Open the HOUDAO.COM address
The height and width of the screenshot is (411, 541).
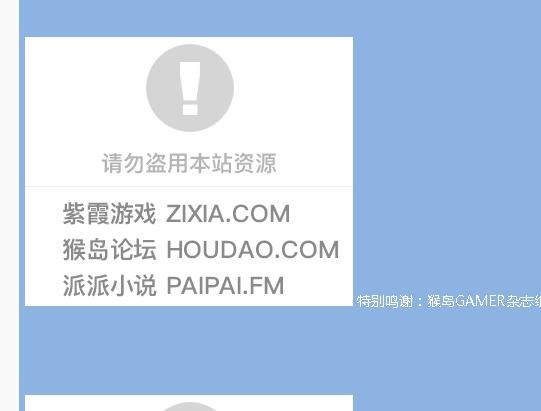(253, 249)
